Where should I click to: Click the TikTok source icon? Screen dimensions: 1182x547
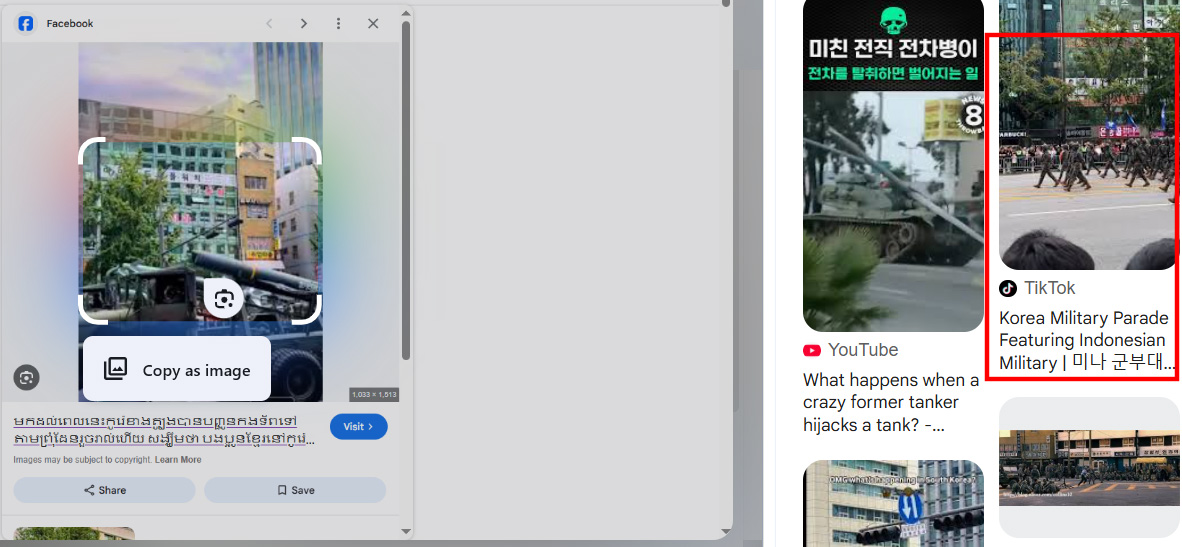pyautogui.click(x=1008, y=288)
